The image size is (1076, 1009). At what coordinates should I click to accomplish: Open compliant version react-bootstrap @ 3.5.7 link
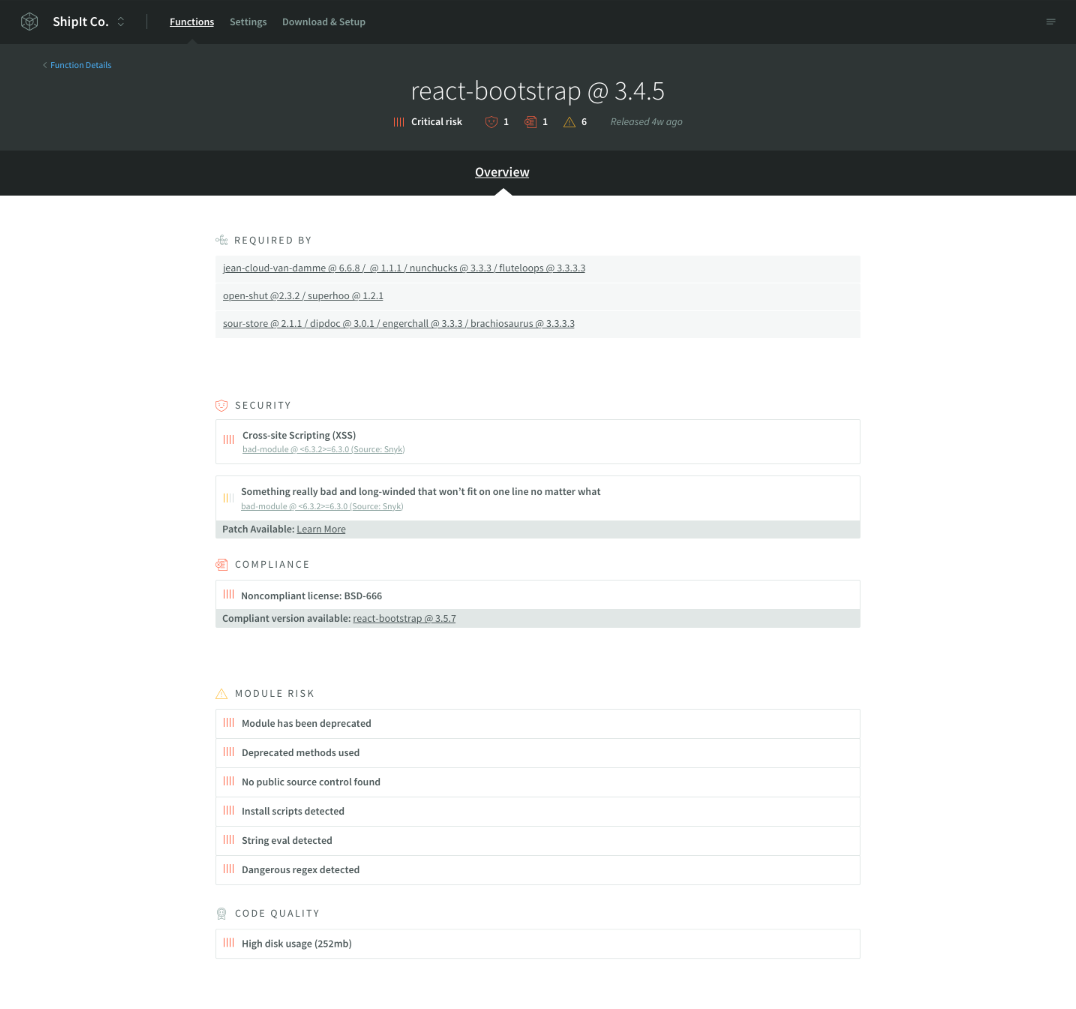pyautogui.click(x=404, y=619)
